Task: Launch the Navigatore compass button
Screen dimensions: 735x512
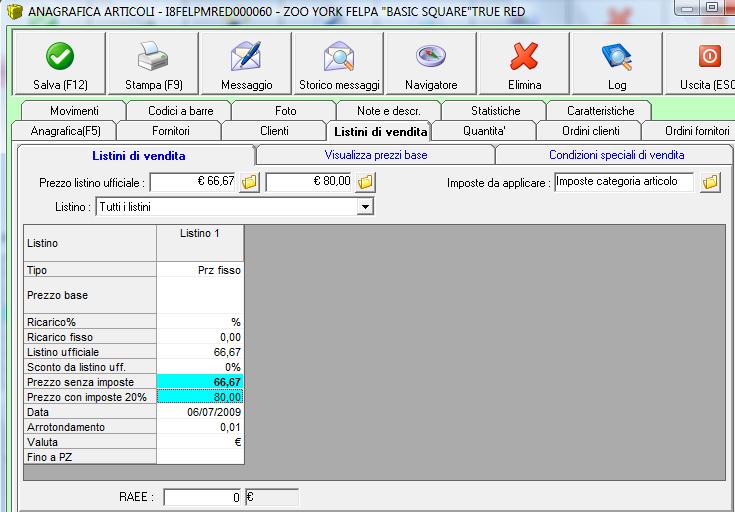Action: [x=431, y=63]
